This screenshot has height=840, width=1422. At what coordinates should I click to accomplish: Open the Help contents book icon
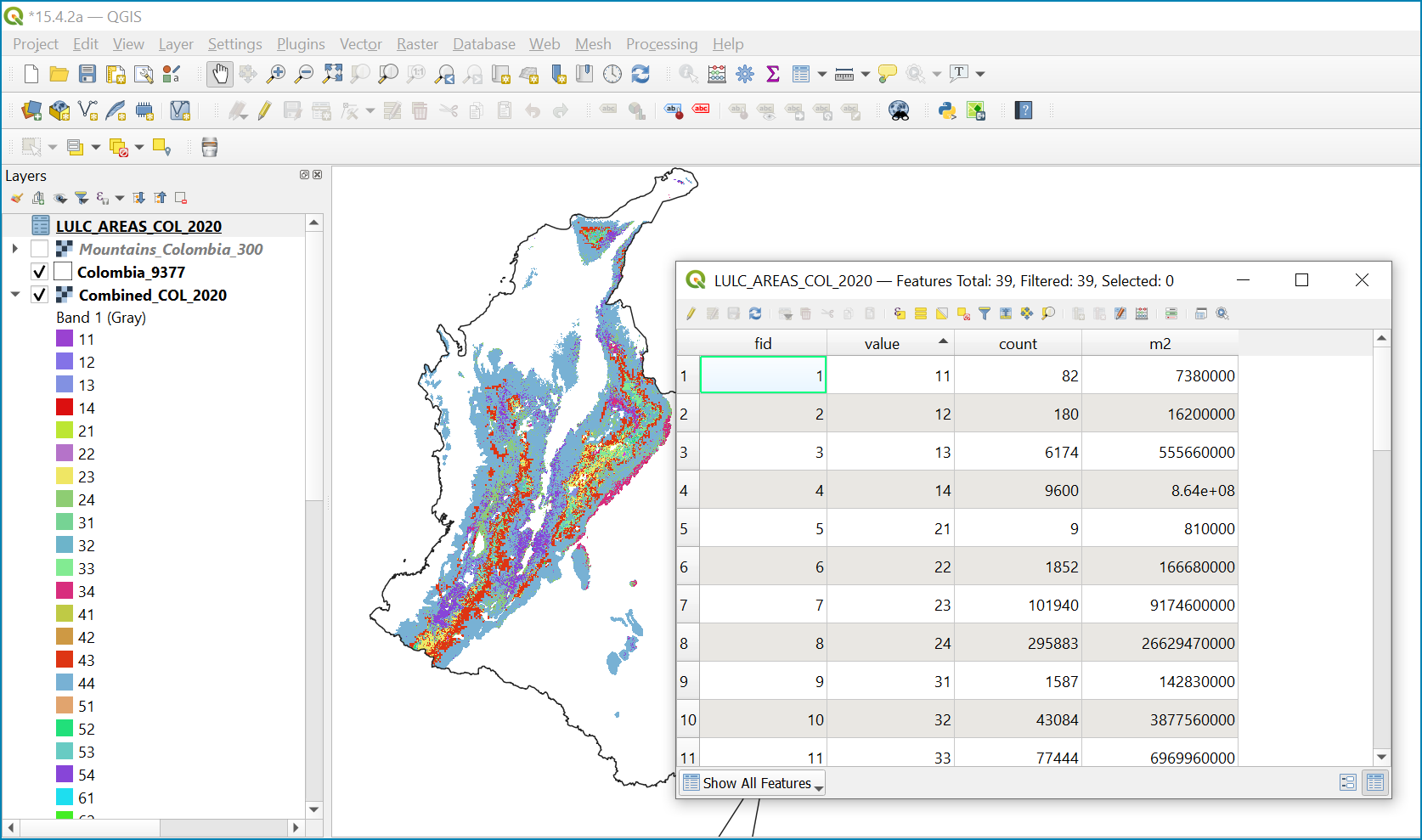click(x=1024, y=110)
